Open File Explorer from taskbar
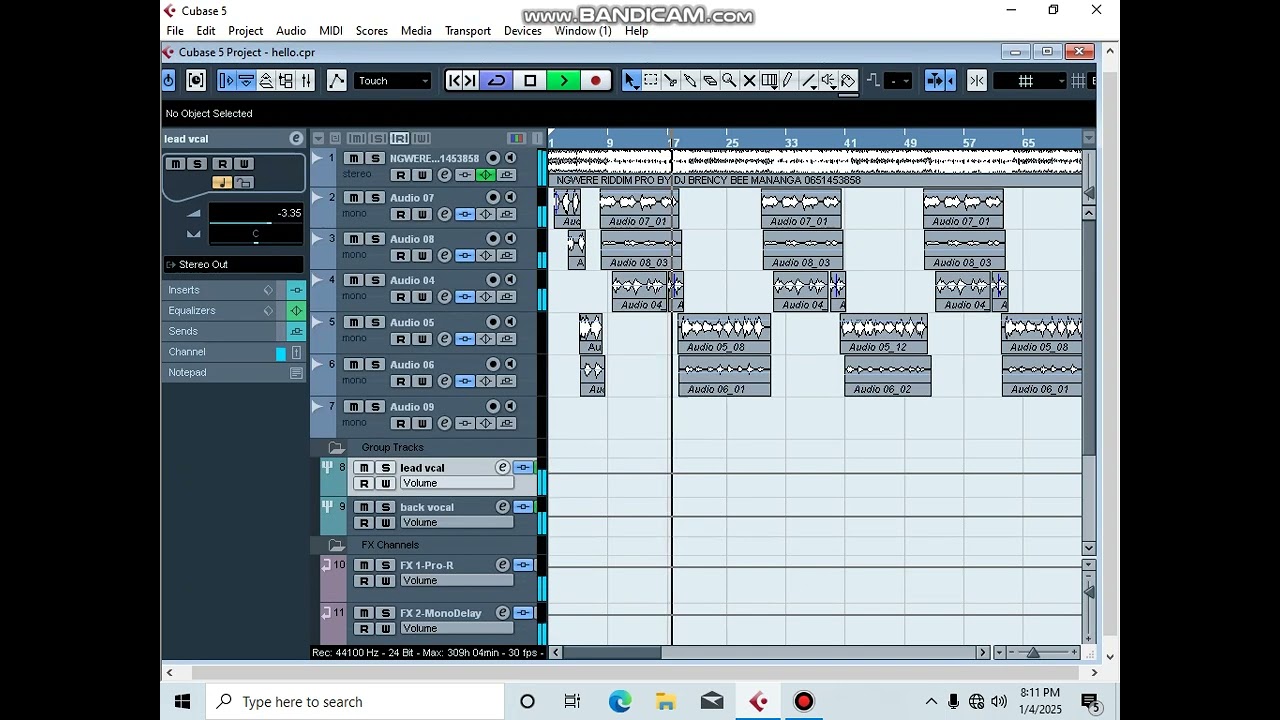The width and height of the screenshot is (1280, 720). 666,701
